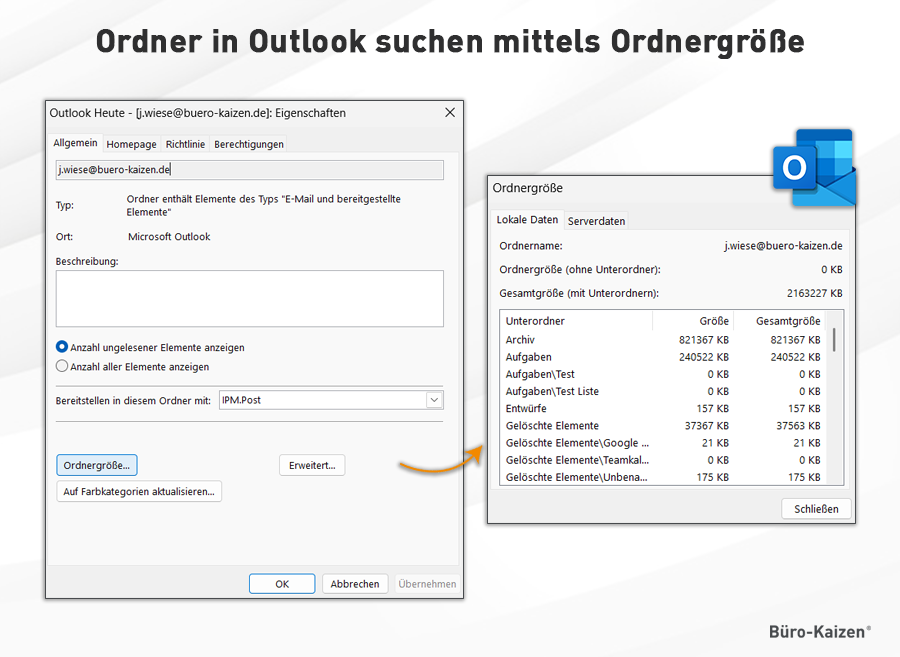Image resolution: width=900 pixels, height=657 pixels.
Task: Switch to the Serverdaten tab
Action: pos(596,221)
